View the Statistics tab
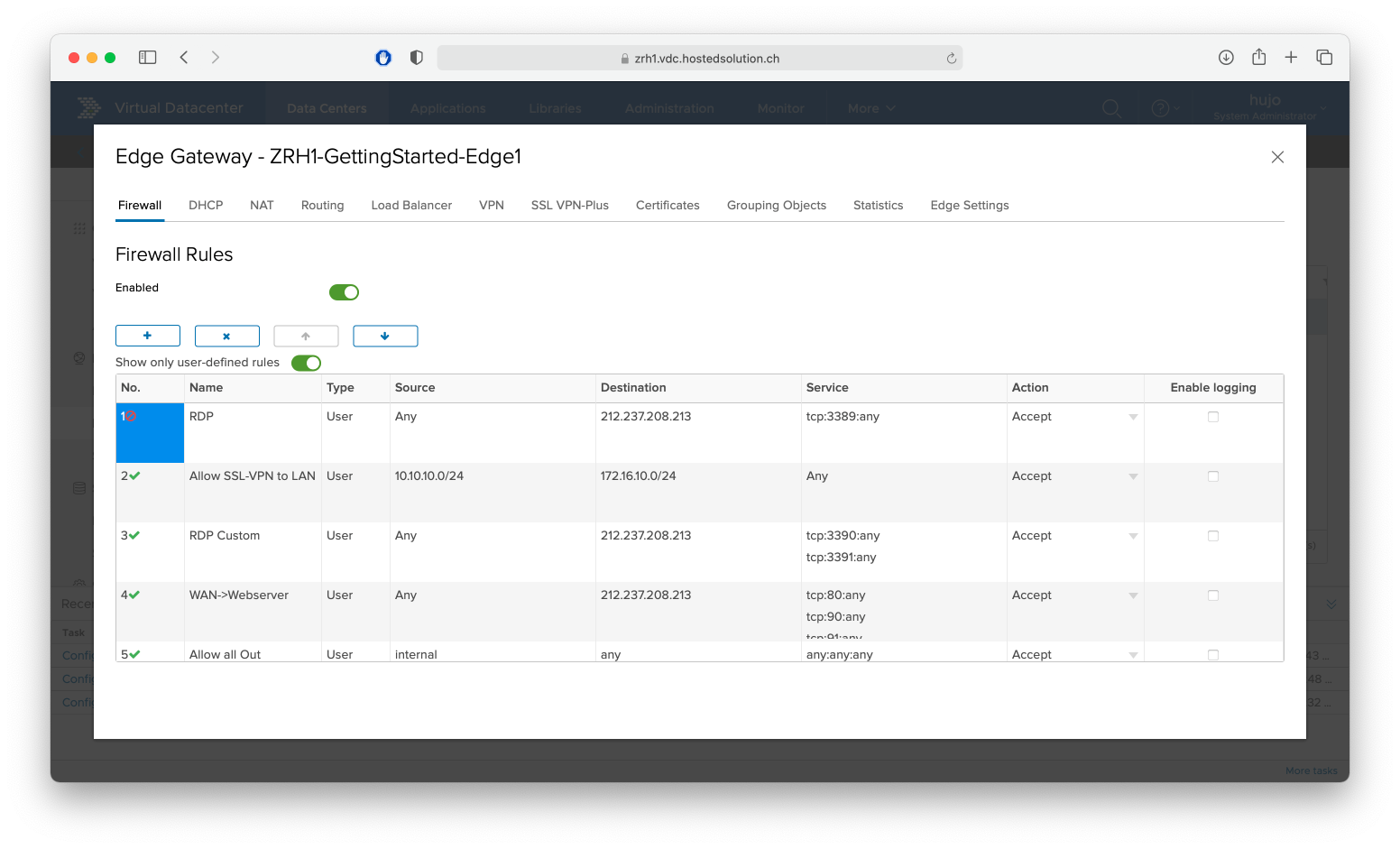The height and width of the screenshot is (849, 1400). pos(879,205)
